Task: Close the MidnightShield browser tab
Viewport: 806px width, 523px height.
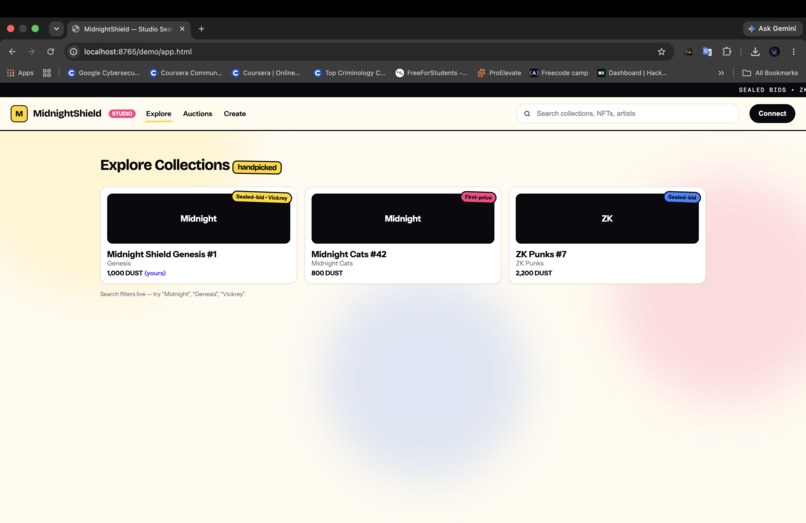Action: [x=182, y=29]
